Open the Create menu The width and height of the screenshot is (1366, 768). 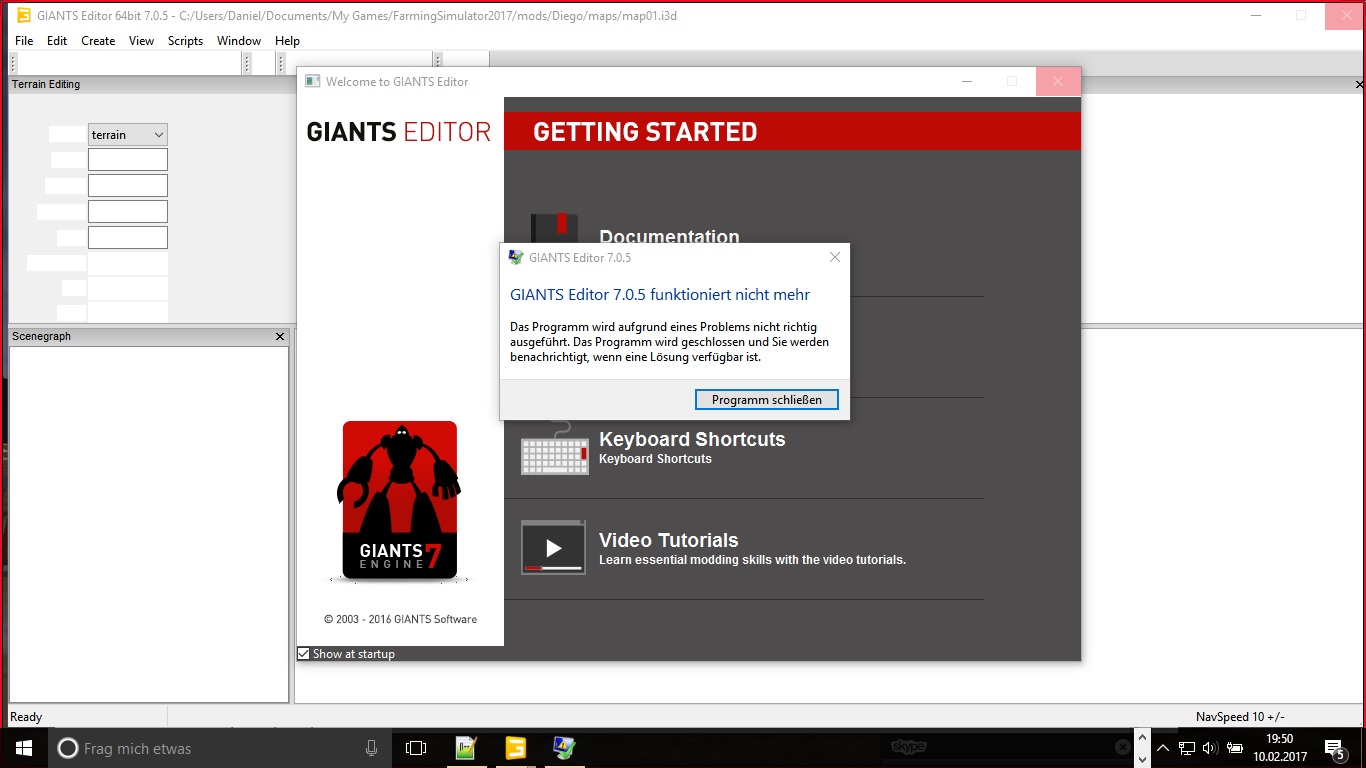click(98, 41)
